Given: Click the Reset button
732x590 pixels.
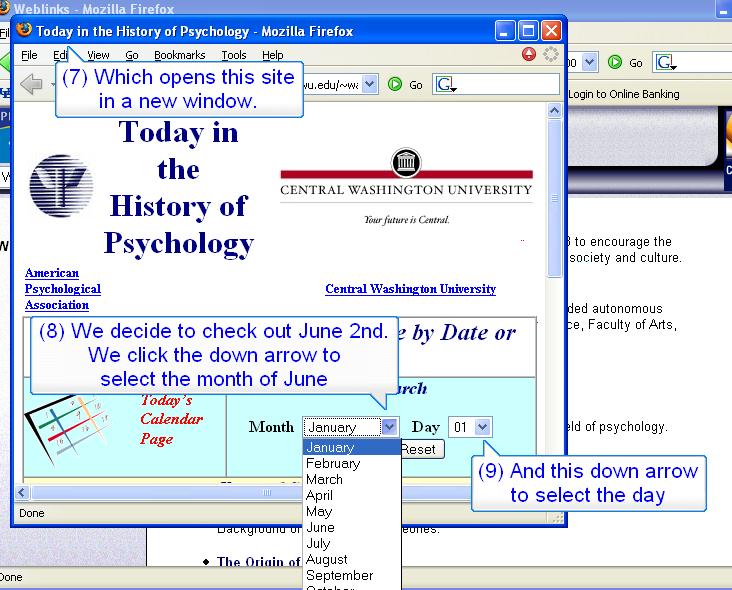Looking at the screenshot, I should point(422,450).
